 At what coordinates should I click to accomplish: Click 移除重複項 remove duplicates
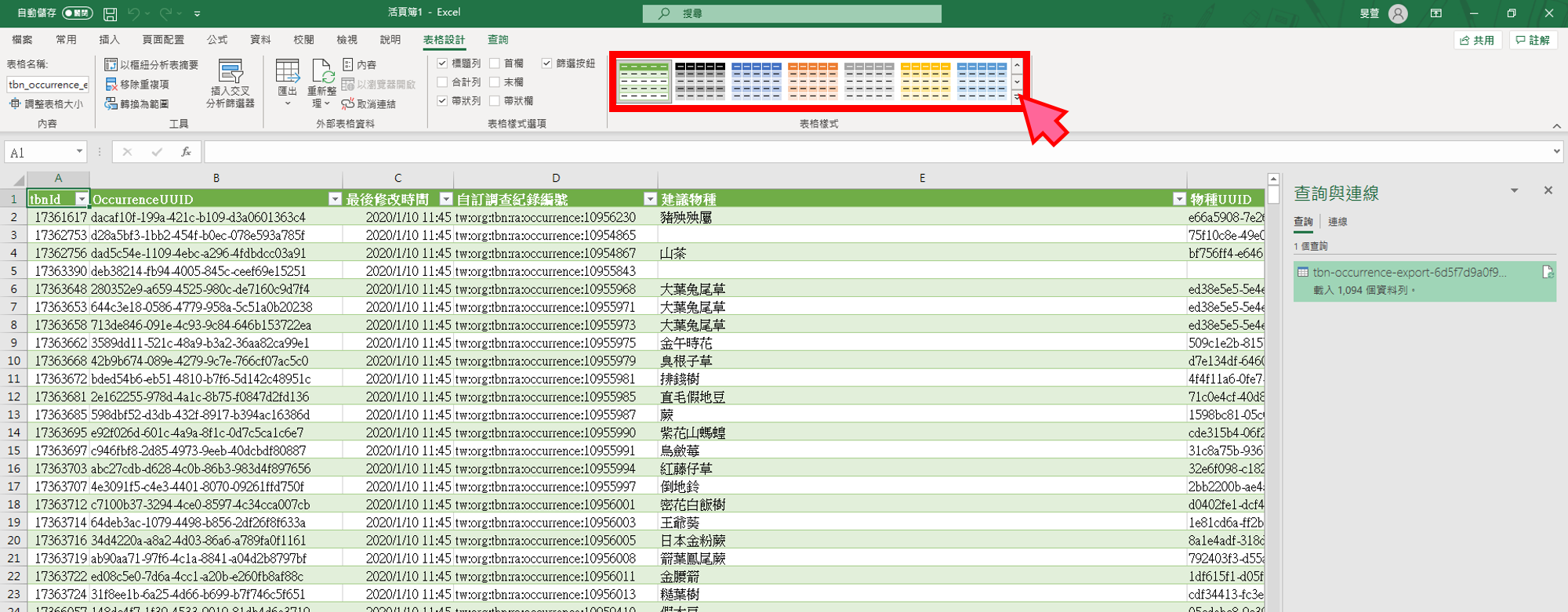137,84
